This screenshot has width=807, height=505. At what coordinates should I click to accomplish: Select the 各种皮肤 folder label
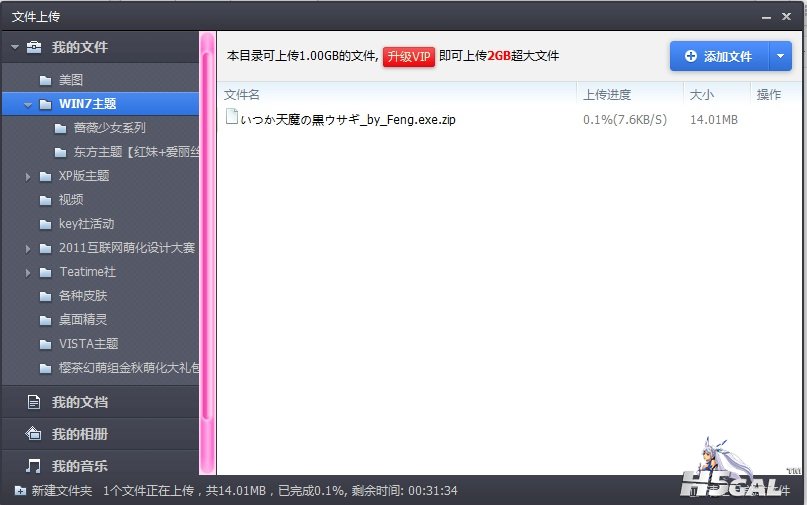(x=83, y=297)
